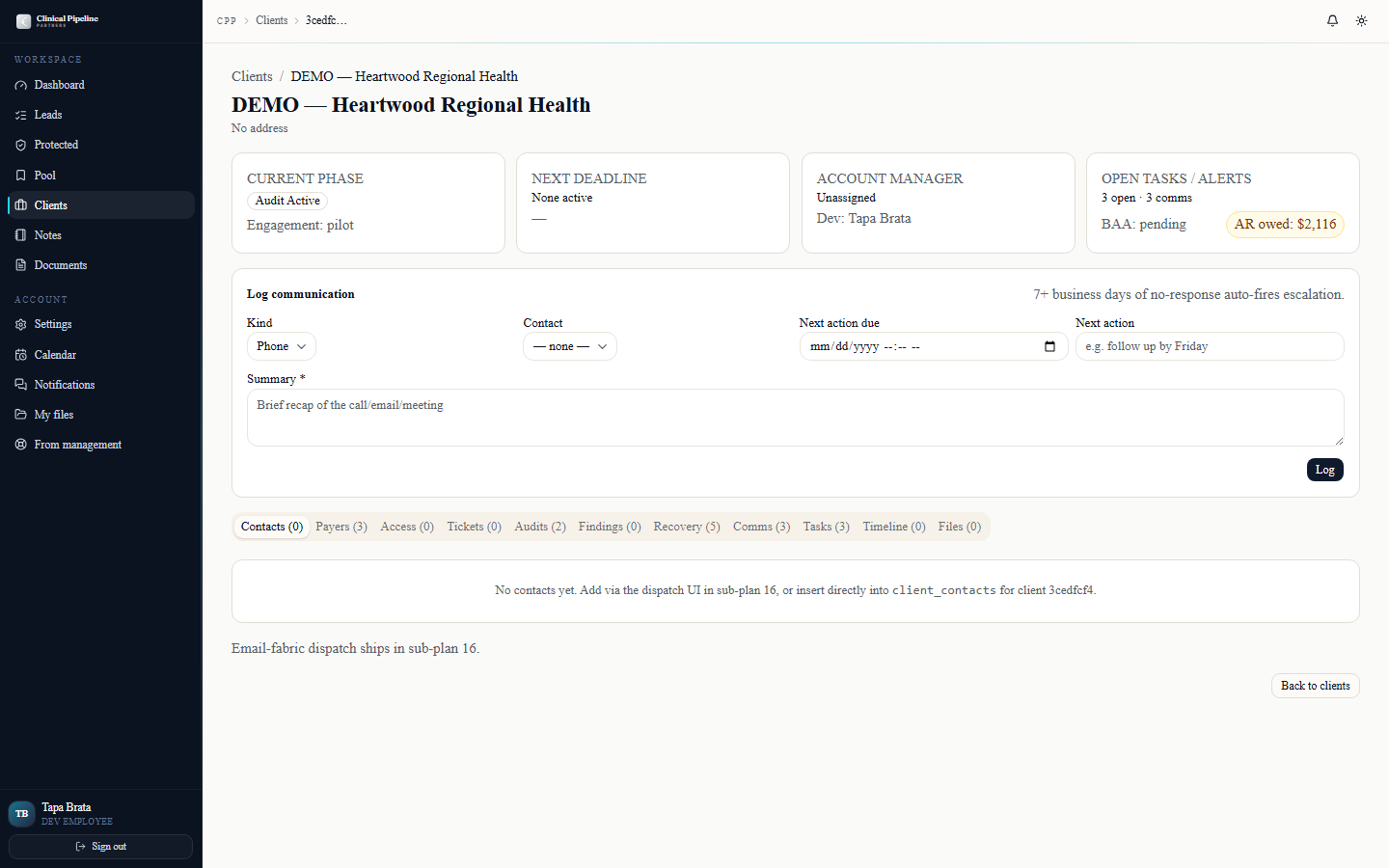The image size is (1389, 868).
Task: Click the Sign out button
Action: (x=100, y=847)
